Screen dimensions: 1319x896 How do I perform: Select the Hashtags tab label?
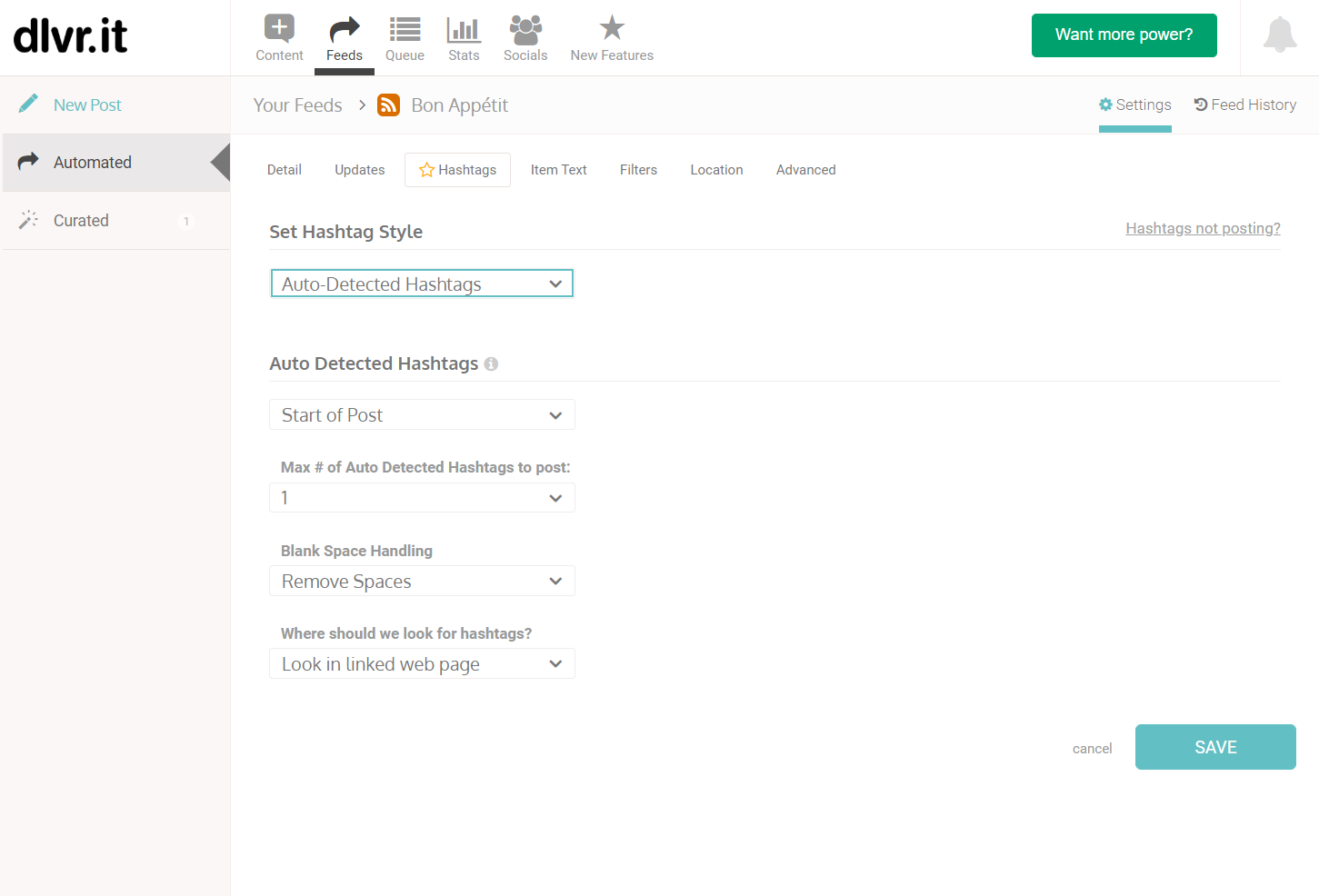point(467,170)
